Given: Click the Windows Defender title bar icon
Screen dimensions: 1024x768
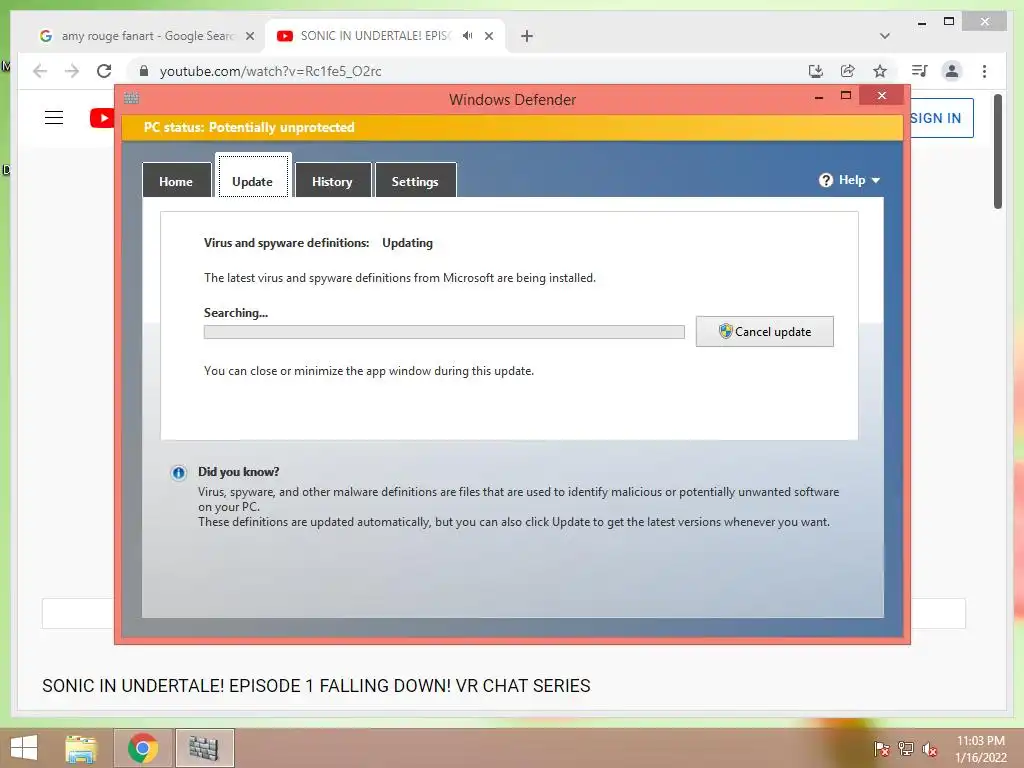Looking at the screenshot, I should [x=131, y=98].
